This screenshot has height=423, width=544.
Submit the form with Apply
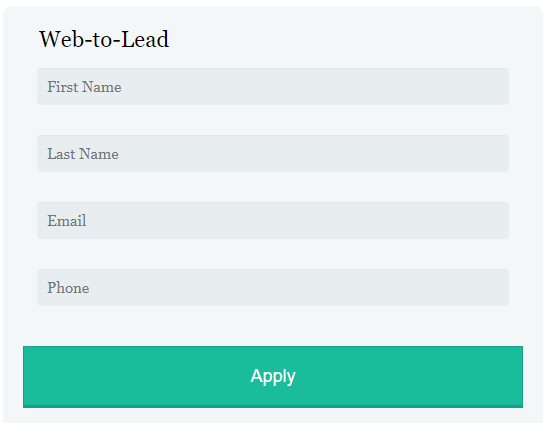coord(273,377)
